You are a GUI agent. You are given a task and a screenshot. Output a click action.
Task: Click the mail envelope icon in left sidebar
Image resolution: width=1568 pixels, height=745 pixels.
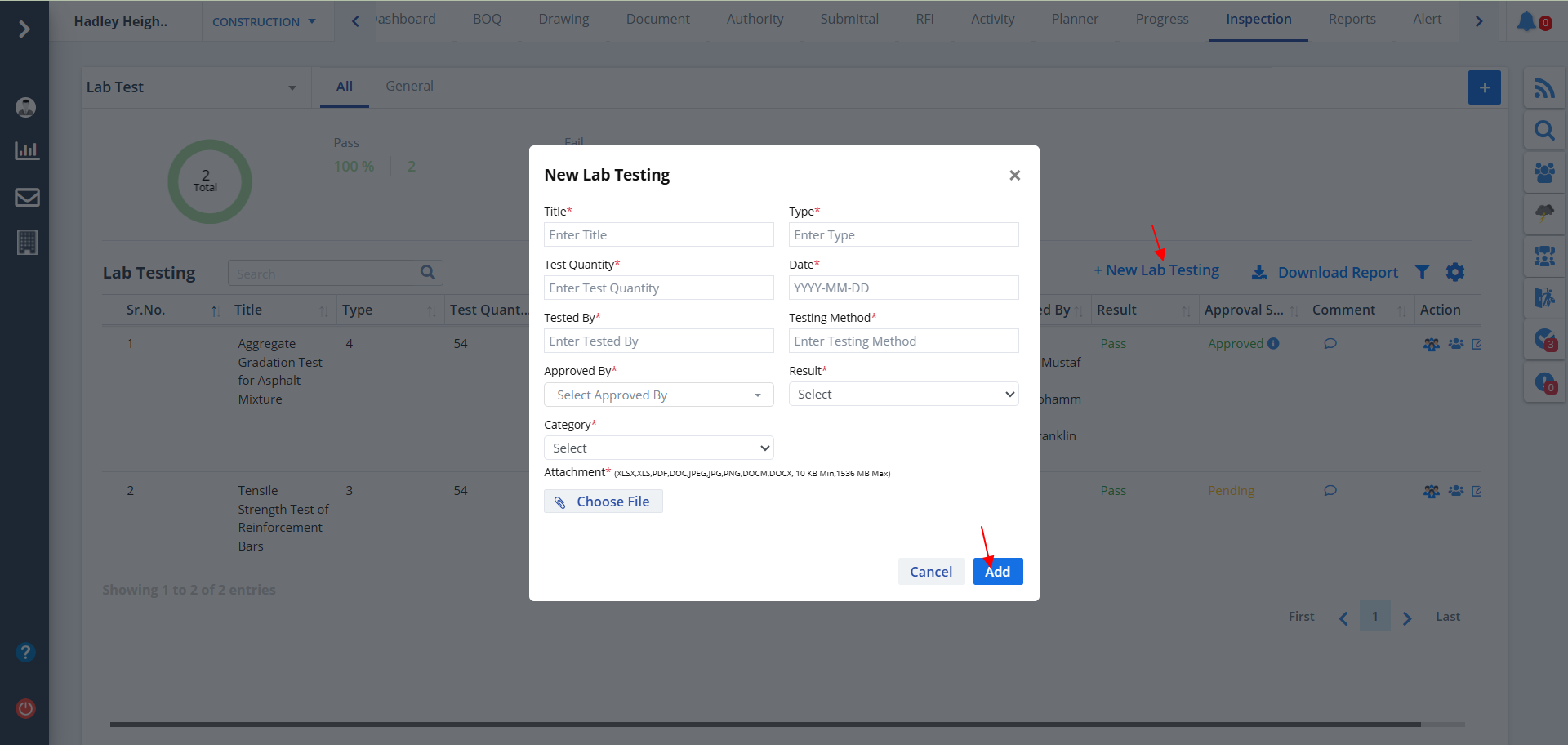pos(27,197)
